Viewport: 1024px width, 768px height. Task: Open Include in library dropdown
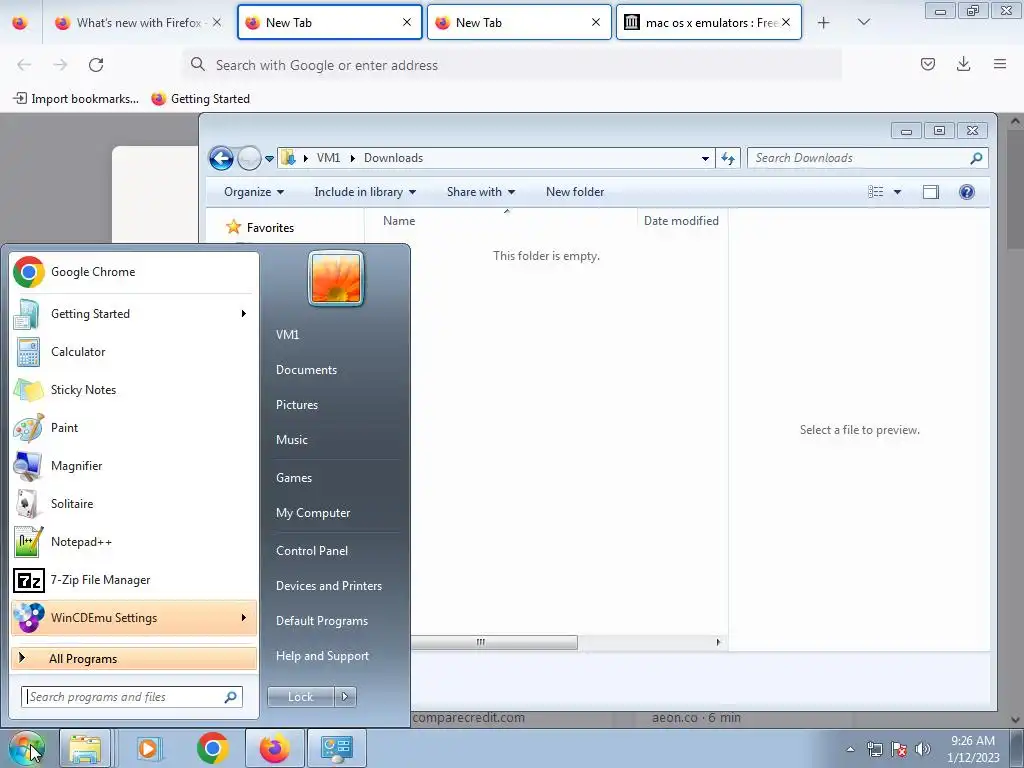click(365, 192)
